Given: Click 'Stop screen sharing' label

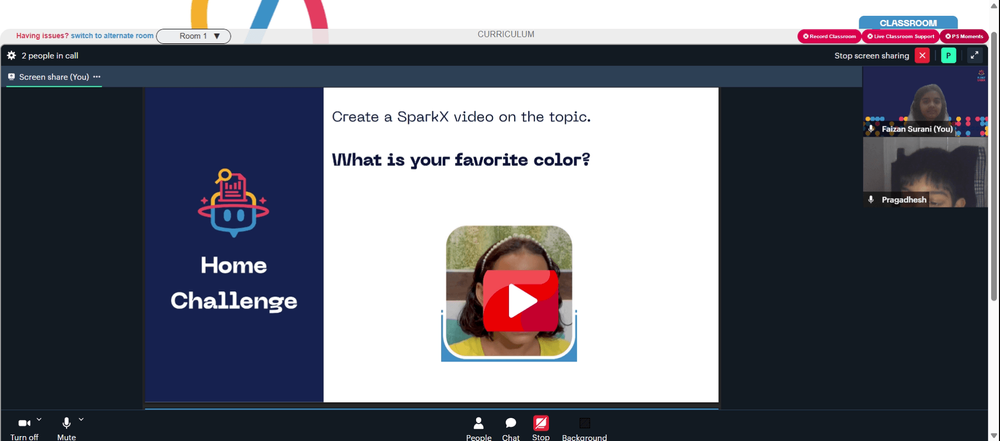Looking at the screenshot, I should (x=871, y=56).
